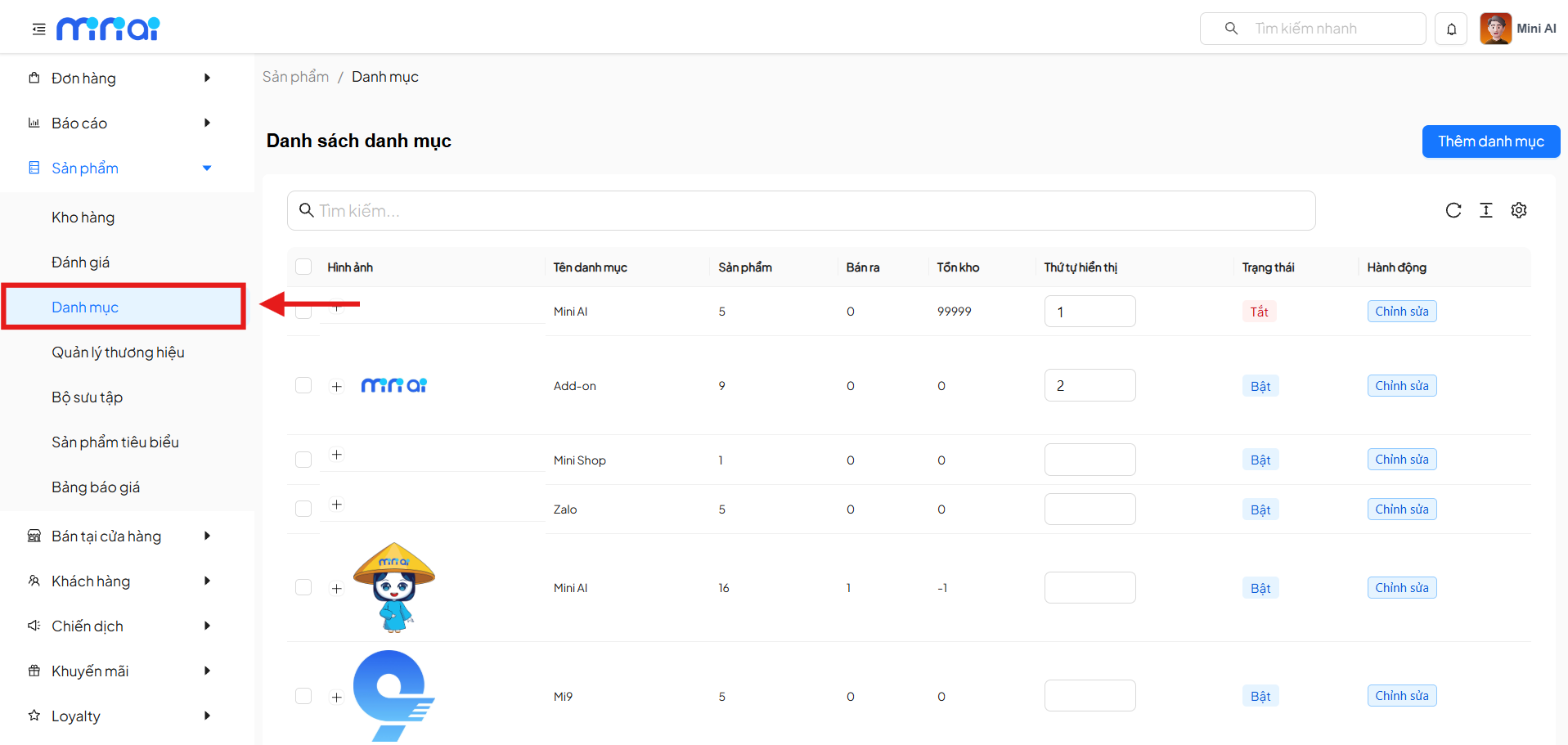Select the Mini Shop row checkbox
1568x745 pixels.
click(303, 460)
